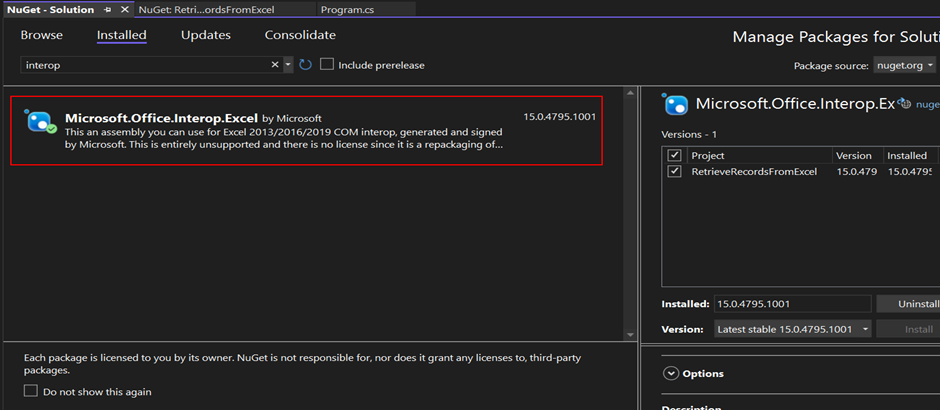940x410 pixels.
Task: Click the package icon in the details pane
Action: point(676,104)
